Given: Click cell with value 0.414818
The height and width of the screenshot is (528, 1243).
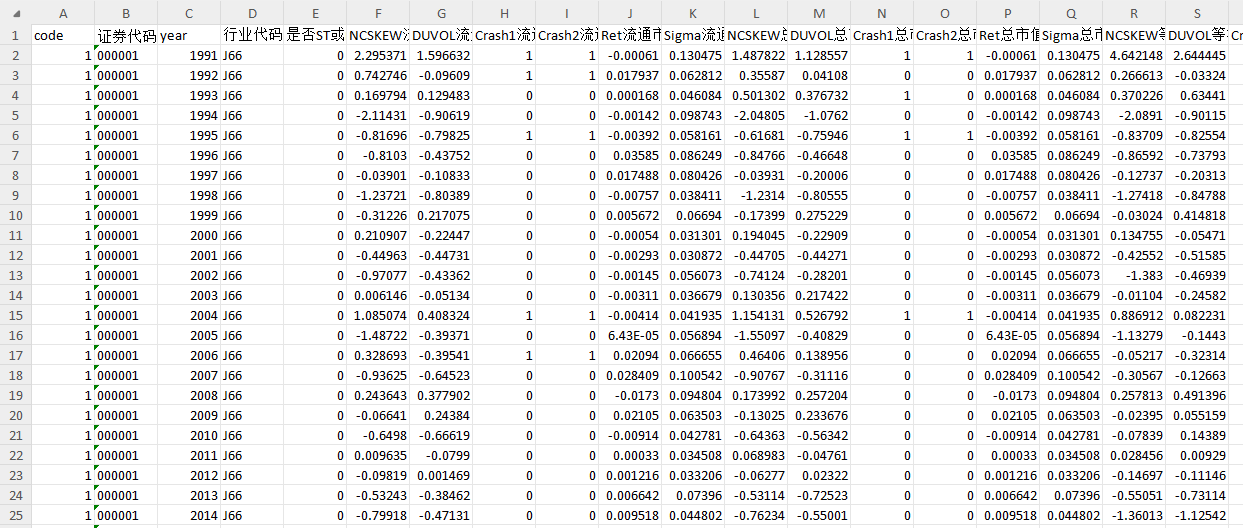Looking at the screenshot, I should [1197, 215].
